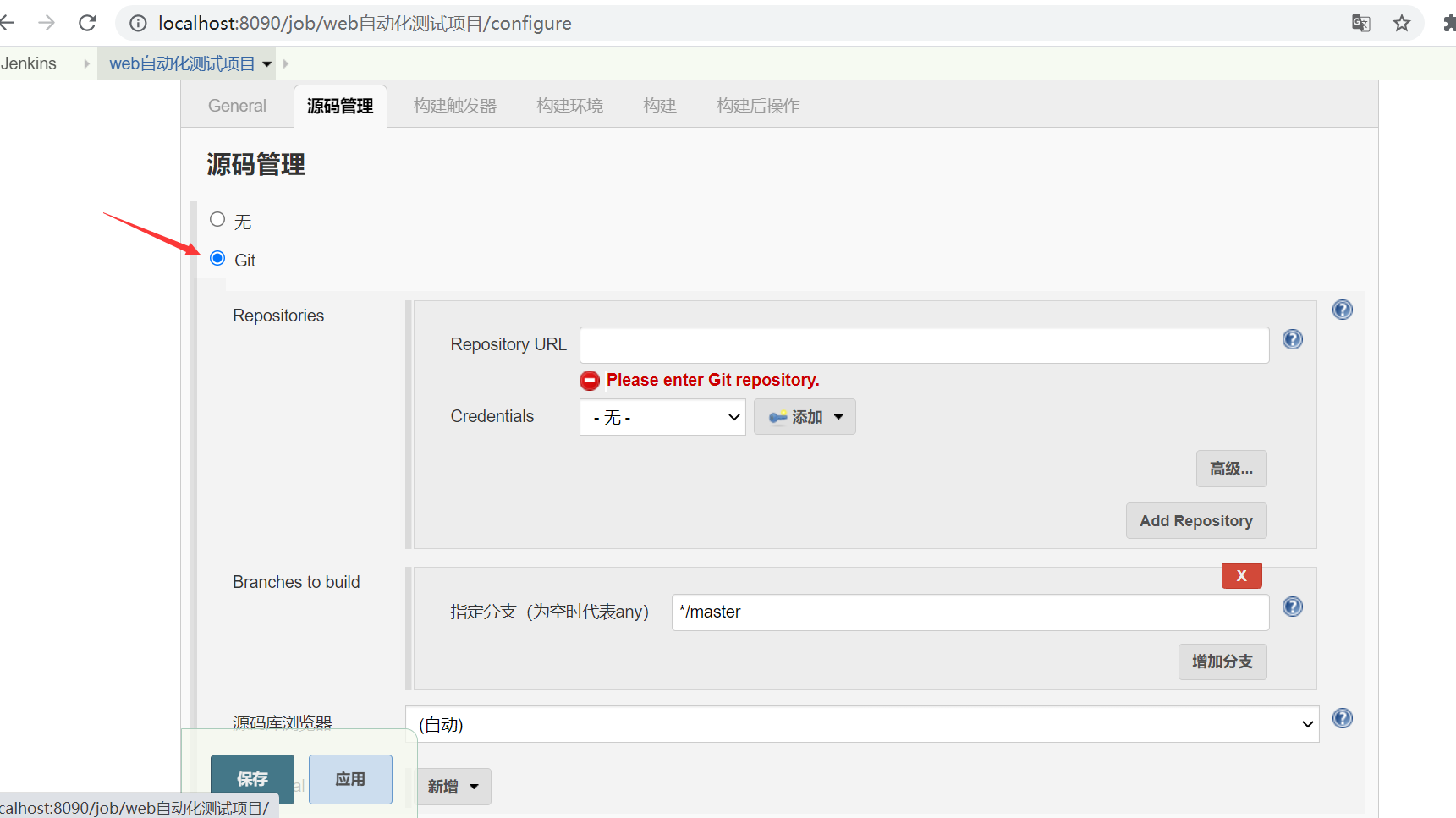The width and height of the screenshot is (1456, 818).
Task: Expand the breadcrumb arrow after Jenkins
Action: pyautogui.click(x=86, y=63)
